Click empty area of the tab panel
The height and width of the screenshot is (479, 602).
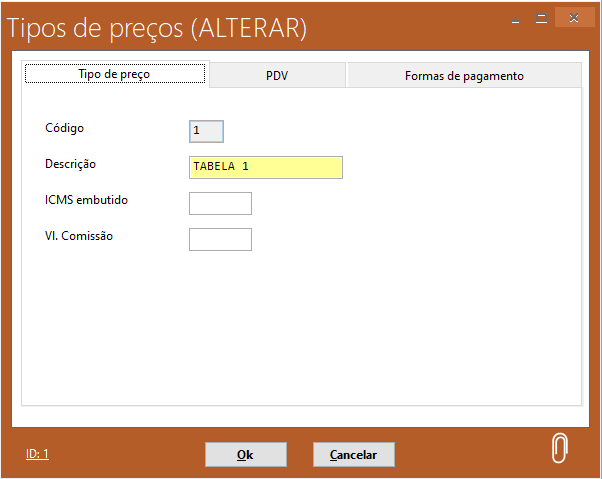tap(400, 320)
